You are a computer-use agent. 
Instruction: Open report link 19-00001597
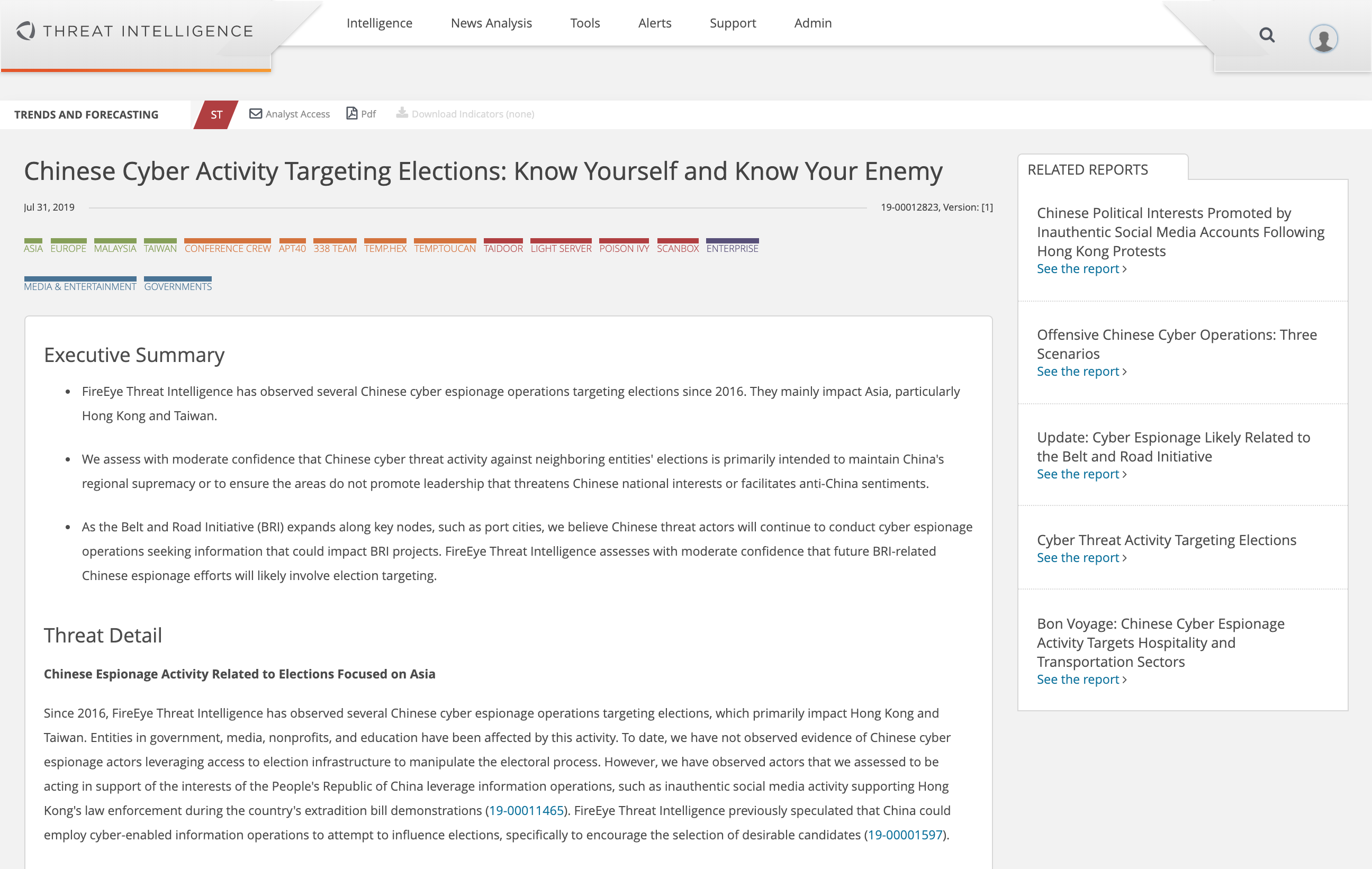905,835
